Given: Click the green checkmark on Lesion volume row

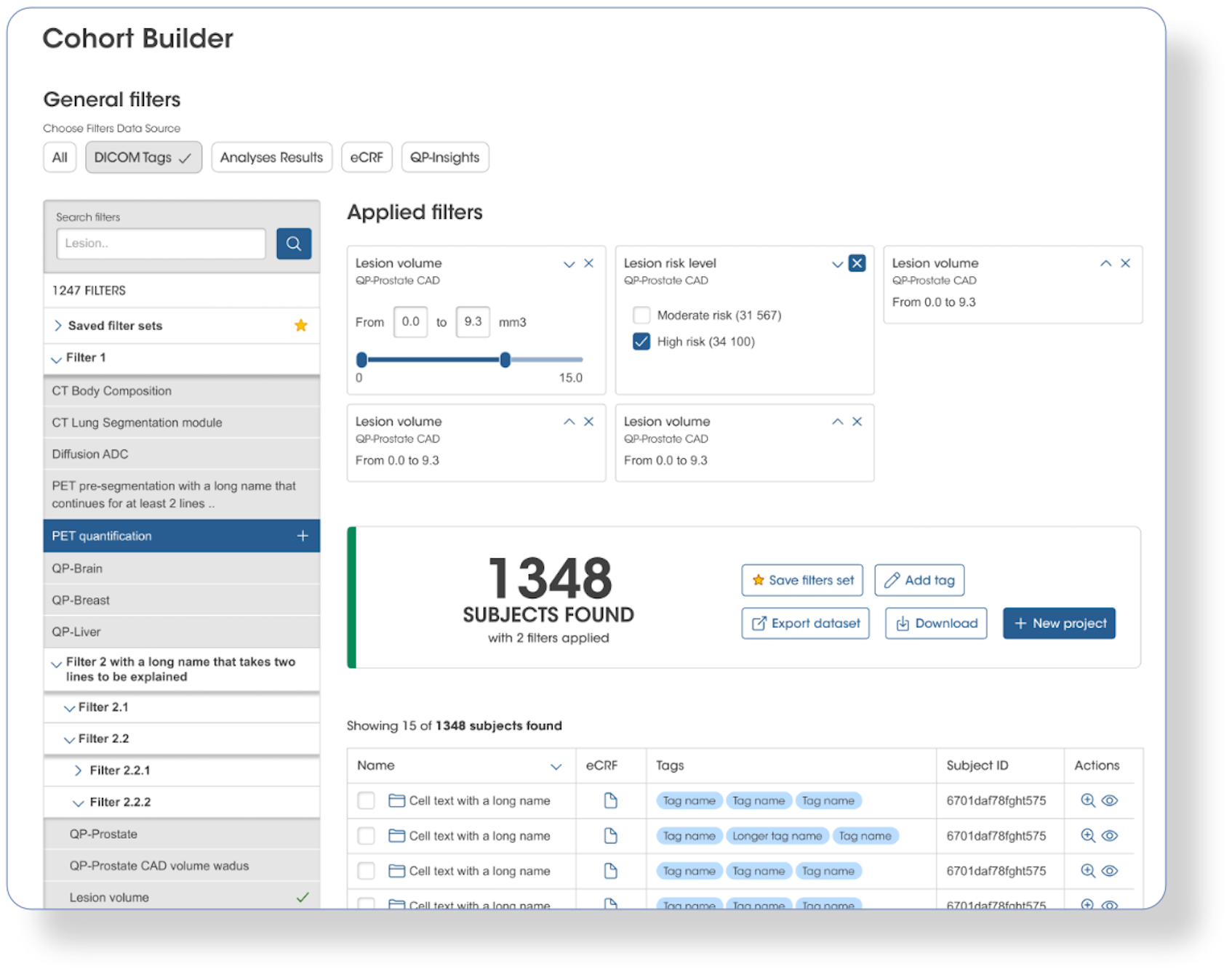Looking at the screenshot, I should (303, 897).
